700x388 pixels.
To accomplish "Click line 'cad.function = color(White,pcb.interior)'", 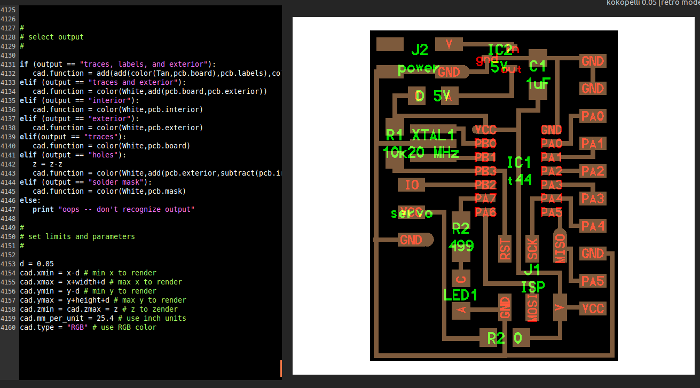I will click(x=117, y=110).
